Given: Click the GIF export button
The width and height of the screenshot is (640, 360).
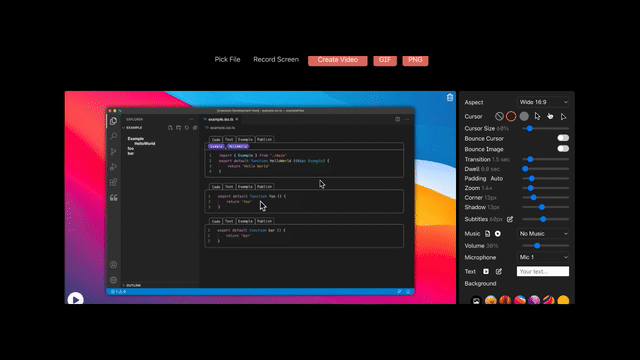Looking at the screenshot, I should (x=385, y=60).
